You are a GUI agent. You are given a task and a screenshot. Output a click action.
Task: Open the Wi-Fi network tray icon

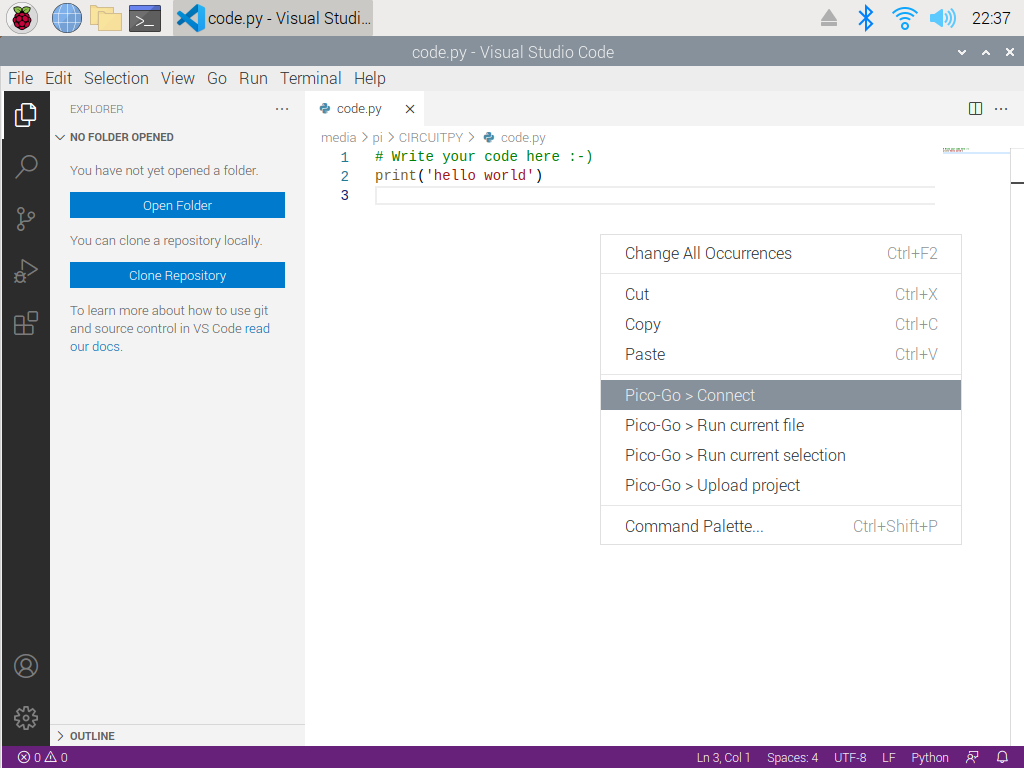[904, 18]
